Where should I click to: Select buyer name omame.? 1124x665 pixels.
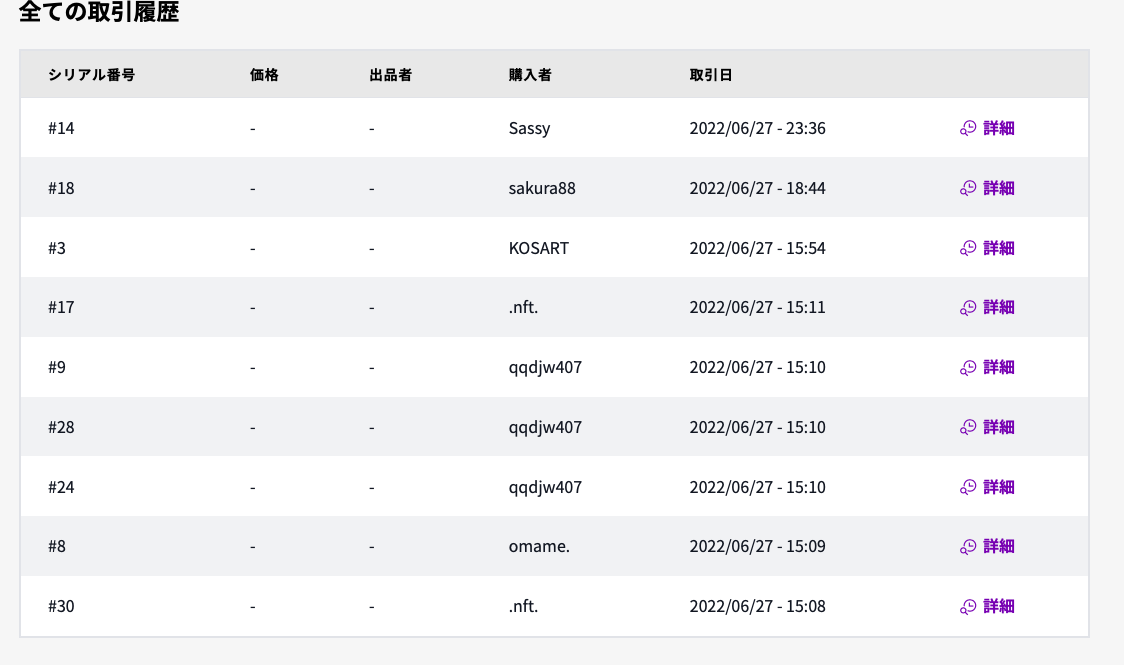tap(539, 547)
